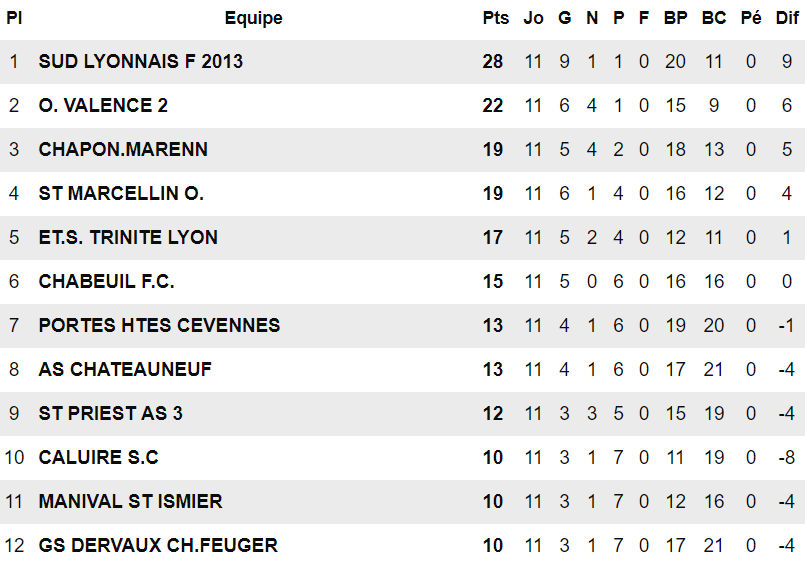The height and width of the screenshot is (566, 807).
Task: Open the O. VALENCE 2 team entry
Action: pos(103,106)
